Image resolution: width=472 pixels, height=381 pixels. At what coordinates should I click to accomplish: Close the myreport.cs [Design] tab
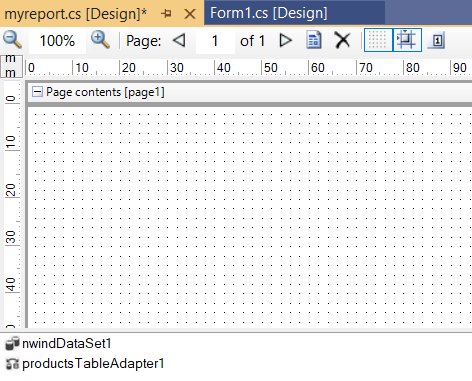click(190, 14)
